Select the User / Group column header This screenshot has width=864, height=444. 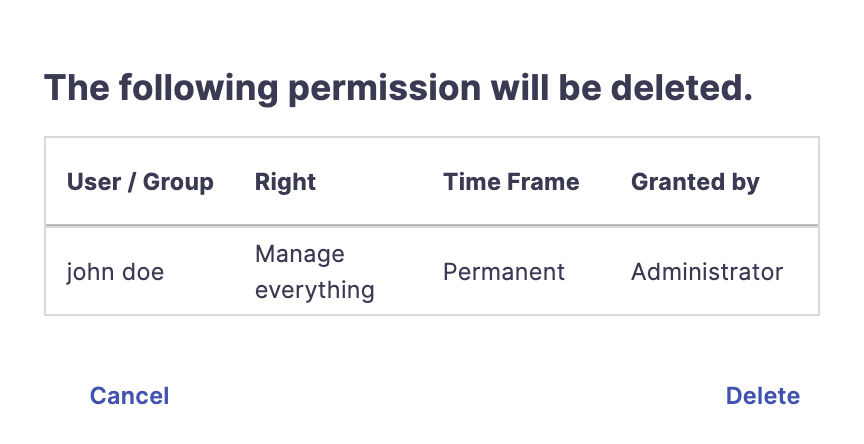pos(140,182)
